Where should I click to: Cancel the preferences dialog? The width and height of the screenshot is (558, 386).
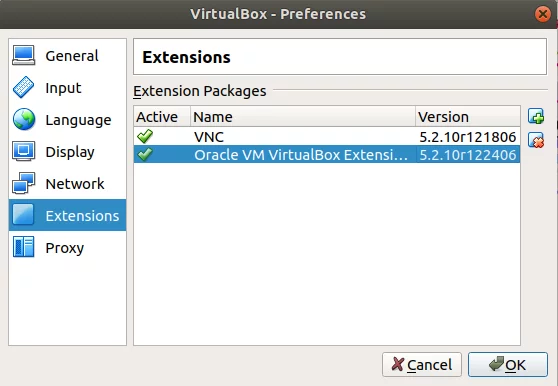tap(422, 365)
